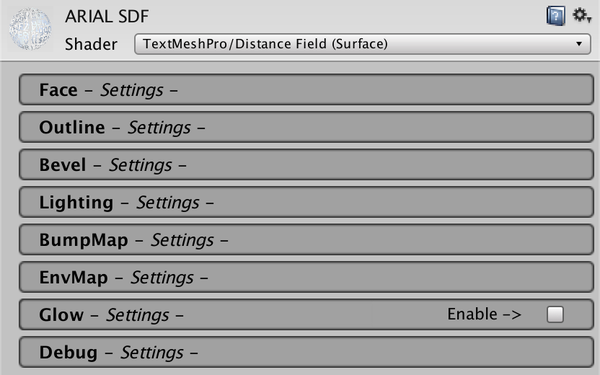Click the italic Settings text in Face header

point(132,90)
